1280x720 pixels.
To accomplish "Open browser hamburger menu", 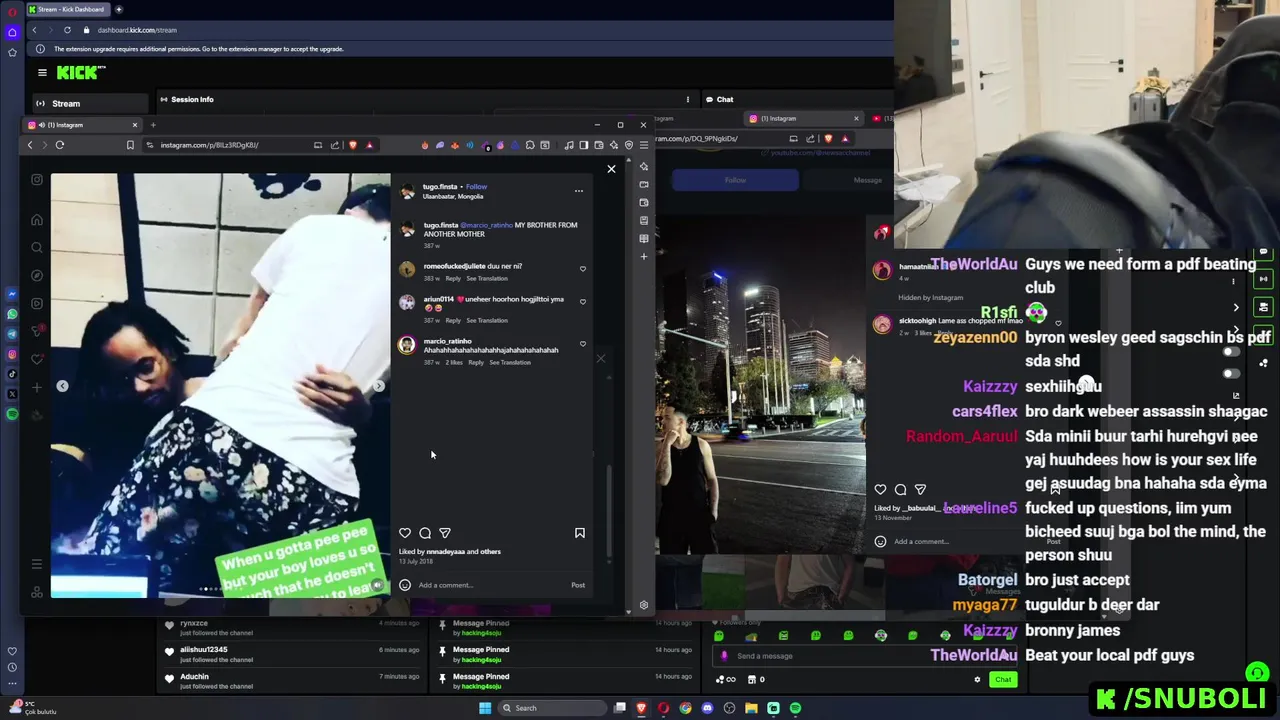I will (x=644, y=145).
